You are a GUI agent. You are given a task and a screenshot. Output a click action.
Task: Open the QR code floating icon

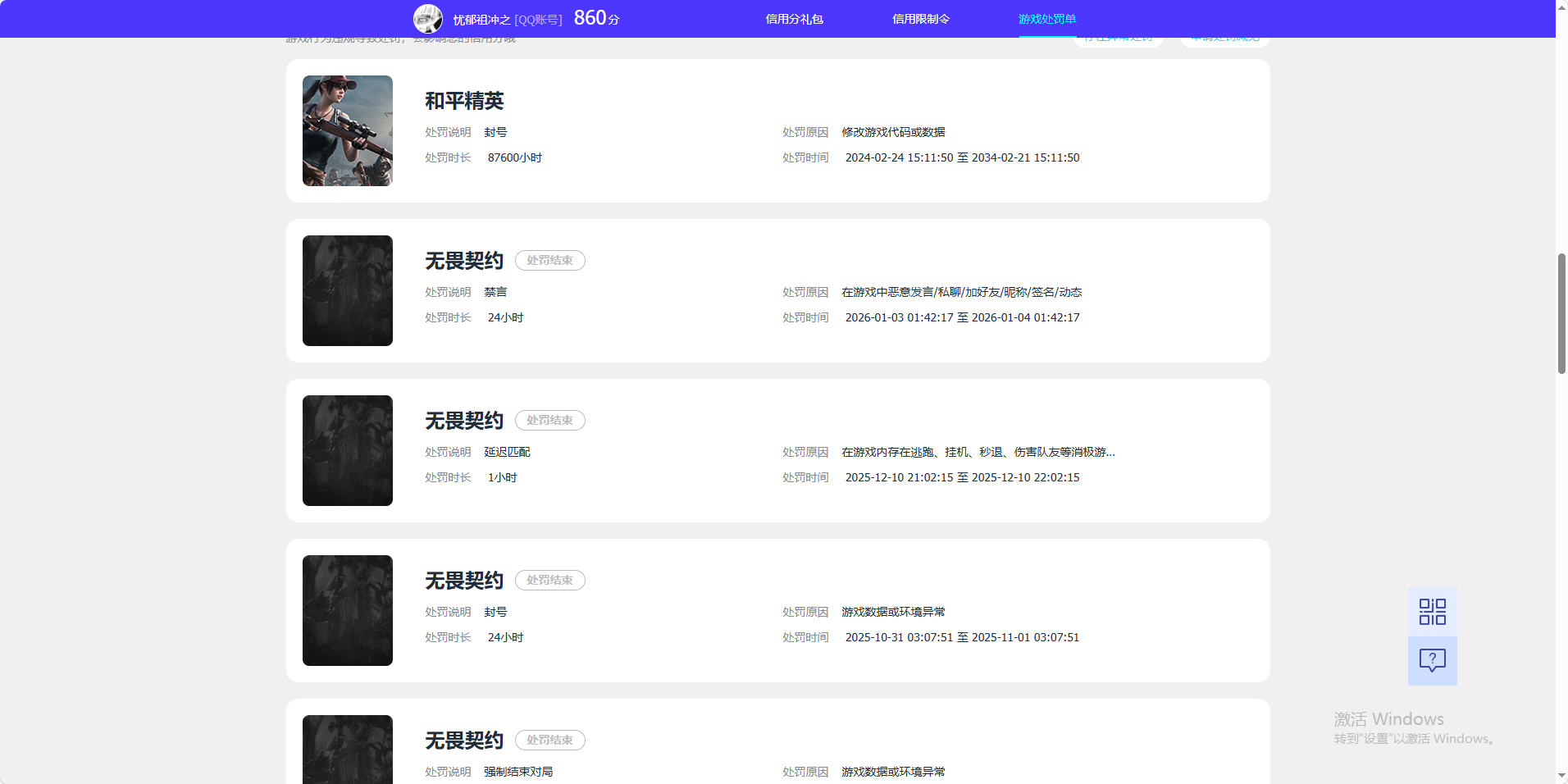pos(1432,612)
